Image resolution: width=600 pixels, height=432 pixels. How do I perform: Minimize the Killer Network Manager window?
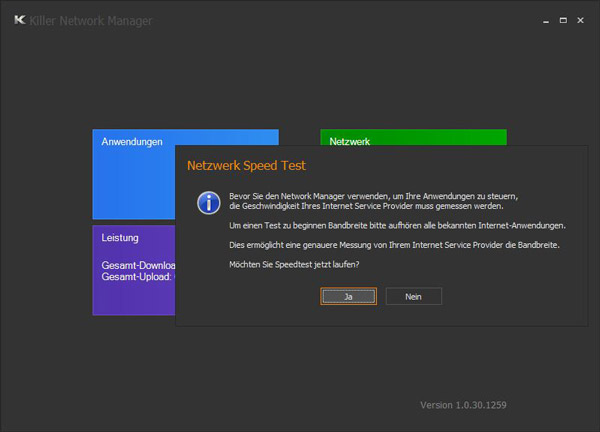point(546,21)
